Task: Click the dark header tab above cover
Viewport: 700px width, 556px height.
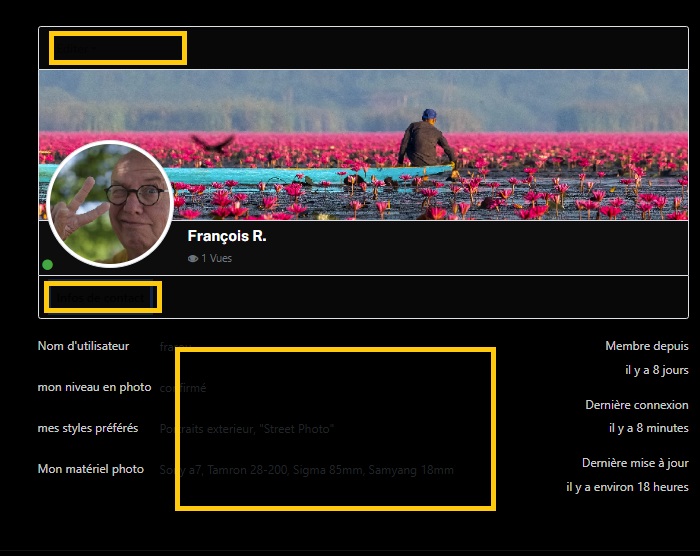Action: (x=117, y=48)
